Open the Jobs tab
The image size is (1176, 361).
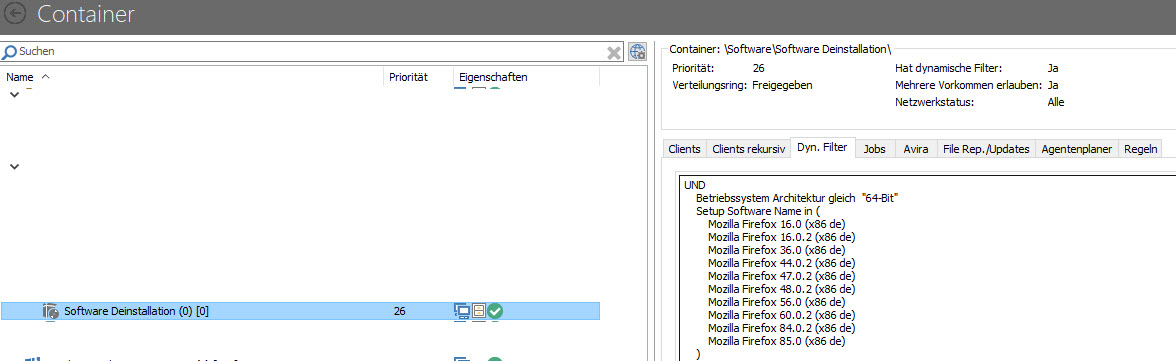pos(874,149)
